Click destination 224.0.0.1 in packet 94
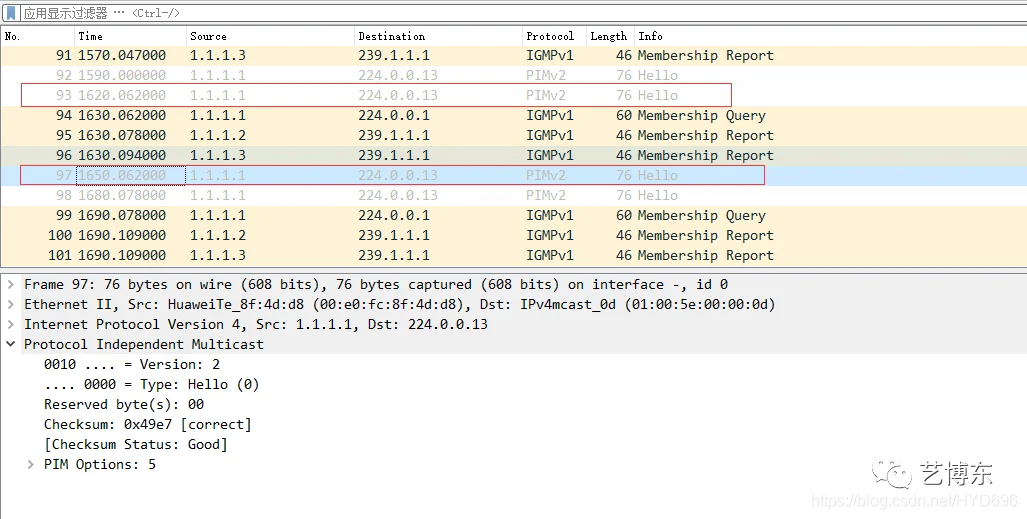 (x=394, y=115)
